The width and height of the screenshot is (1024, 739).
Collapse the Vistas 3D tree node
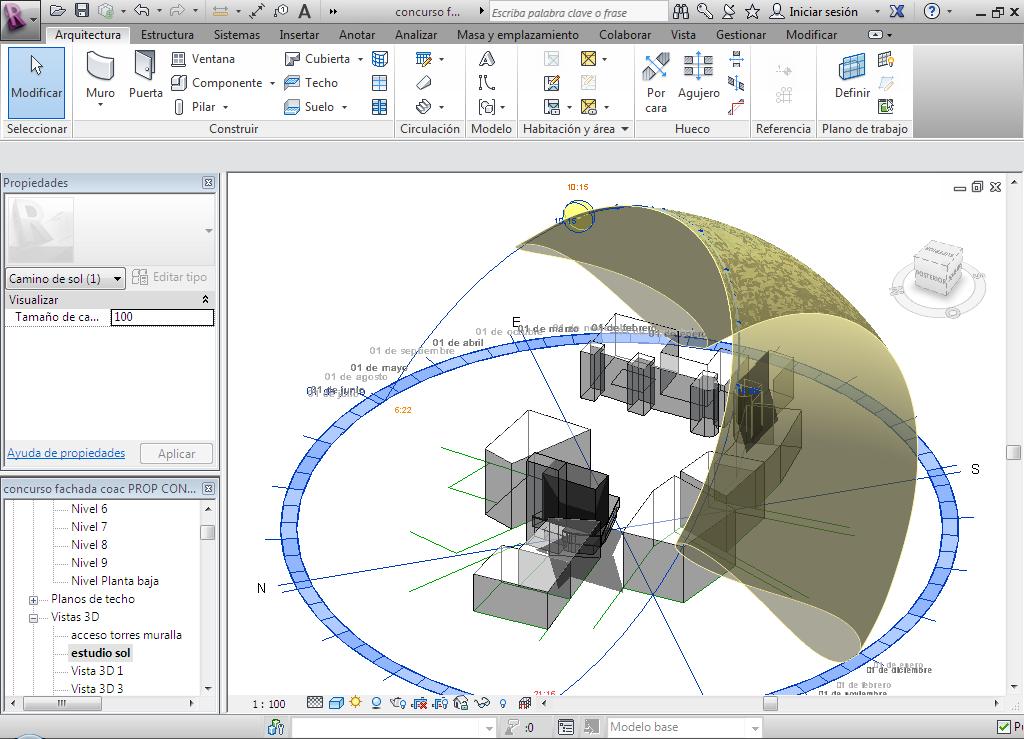33,617
